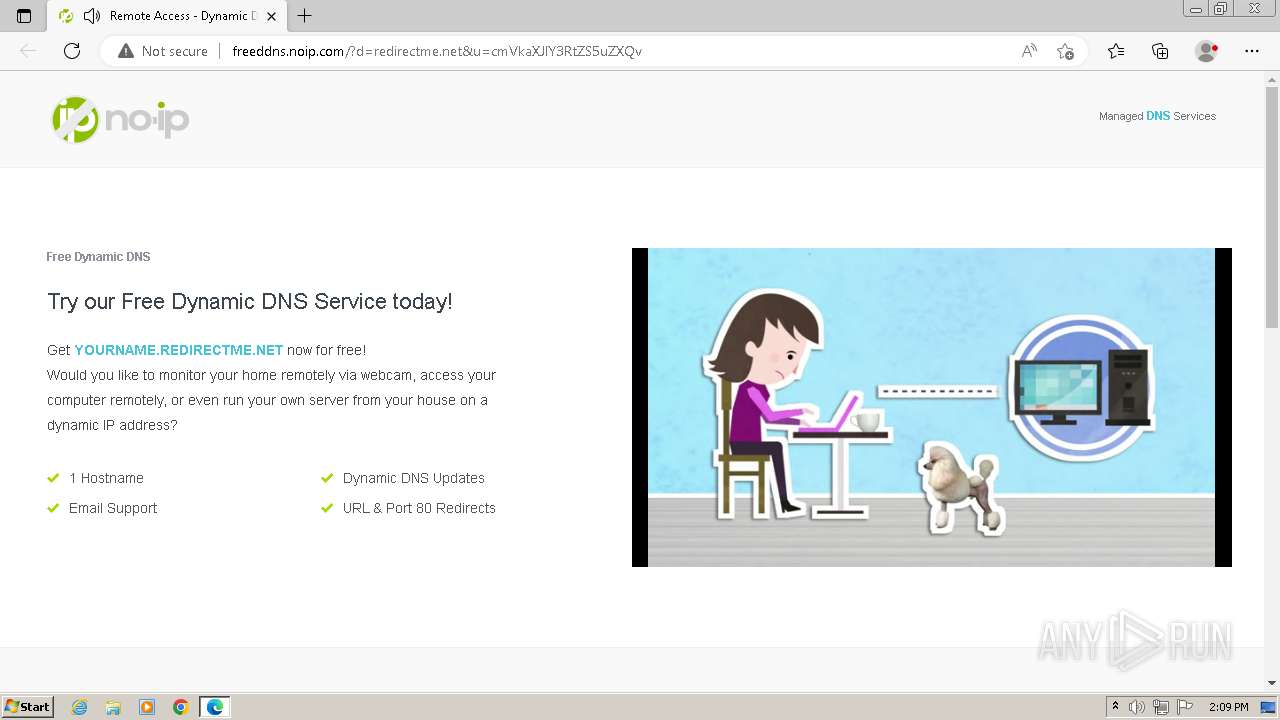Viewport: 1280px width, 720px height.
Task: Open the Collections icon
Action: point(1160,51)
